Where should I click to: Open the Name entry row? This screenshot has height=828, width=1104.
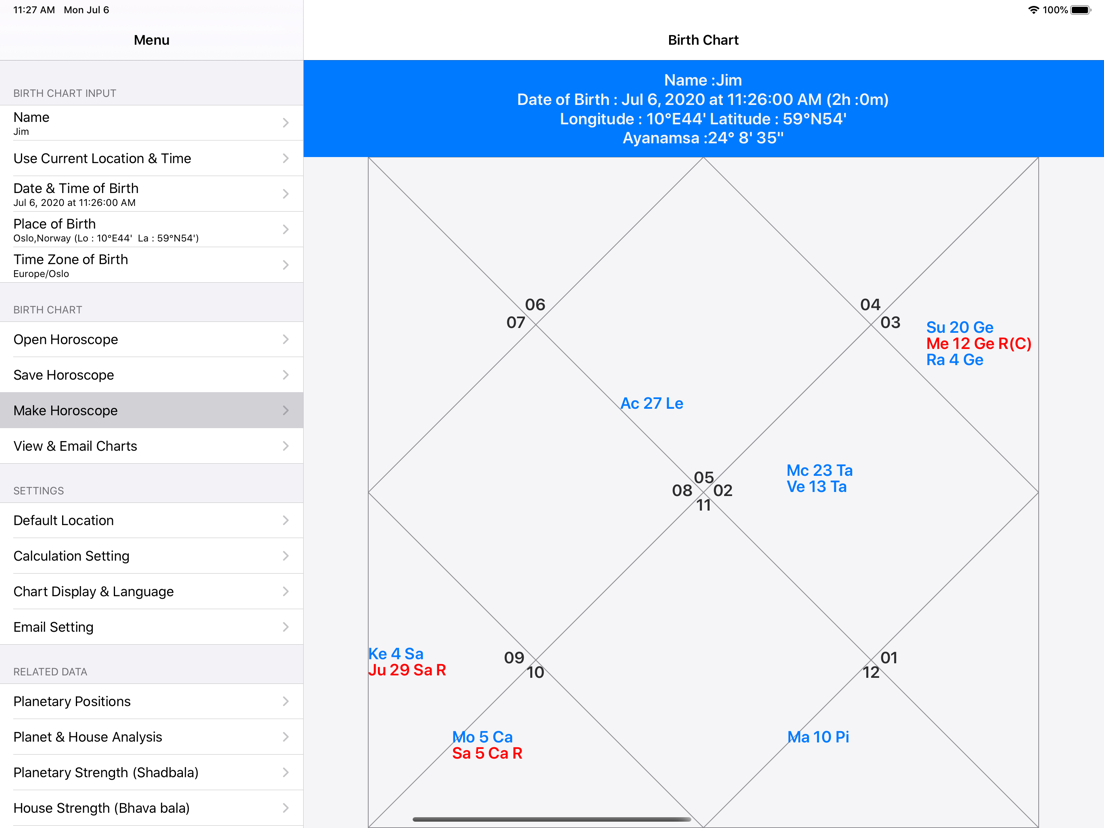[151, 123]
